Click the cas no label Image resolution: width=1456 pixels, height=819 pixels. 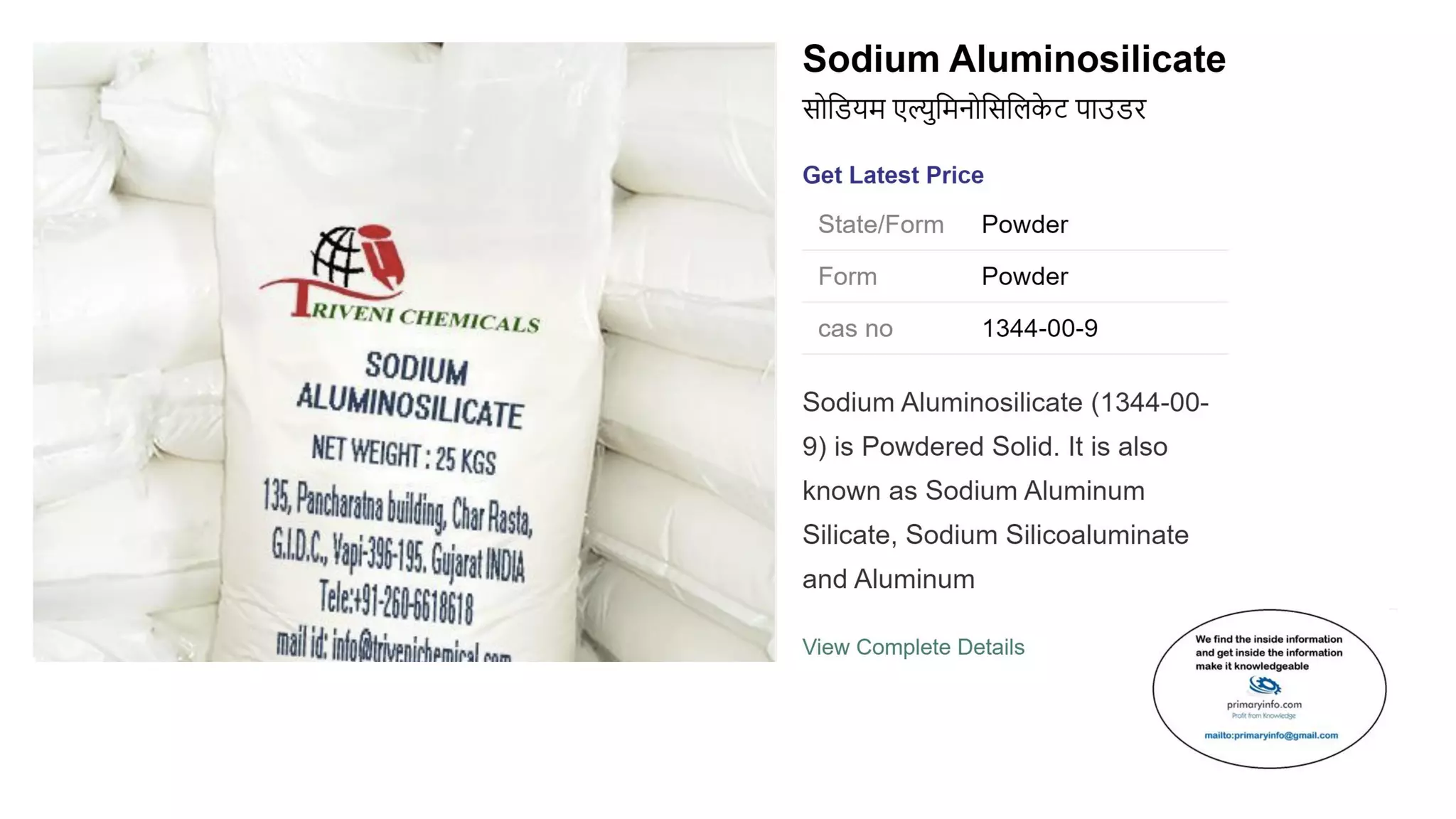[x=855, y=328]
